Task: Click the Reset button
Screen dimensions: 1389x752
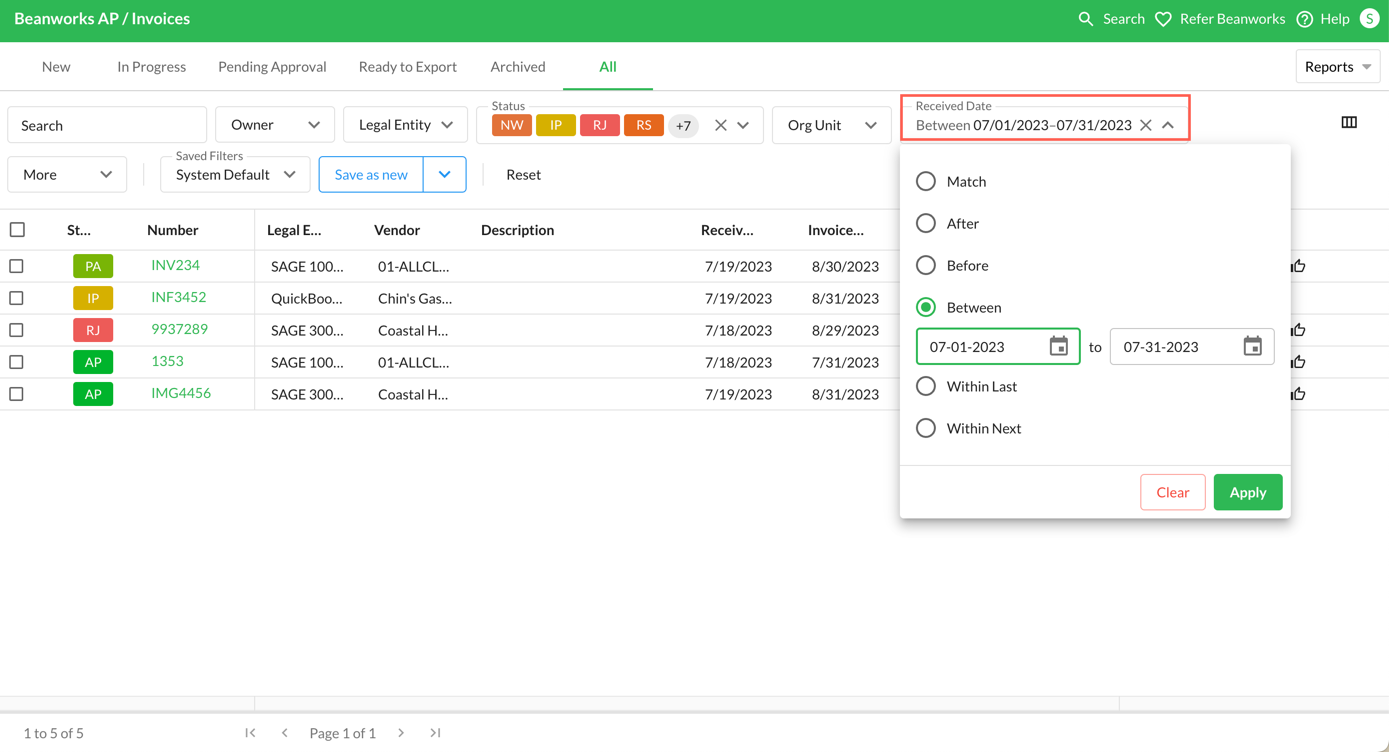Action: click(x=523, y=174)
